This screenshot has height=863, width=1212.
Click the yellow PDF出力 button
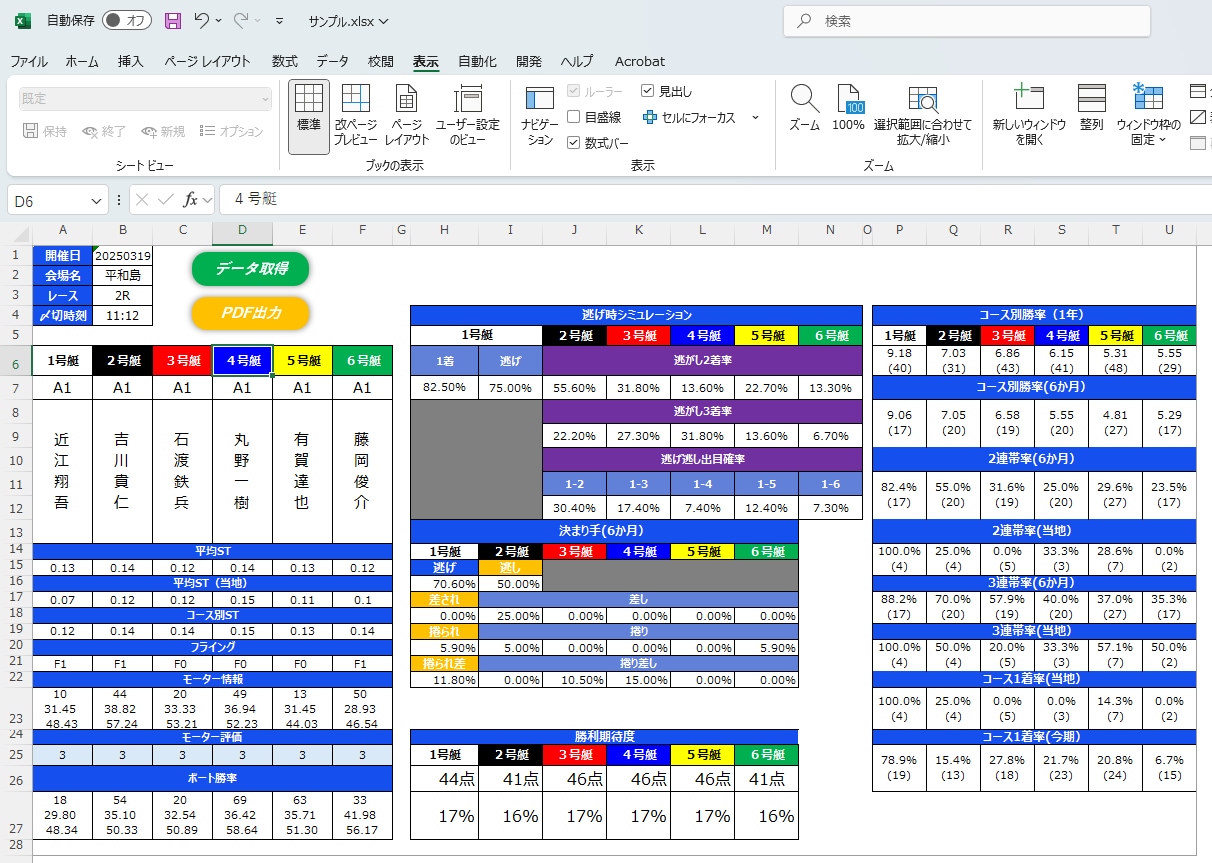coord(250,313)
